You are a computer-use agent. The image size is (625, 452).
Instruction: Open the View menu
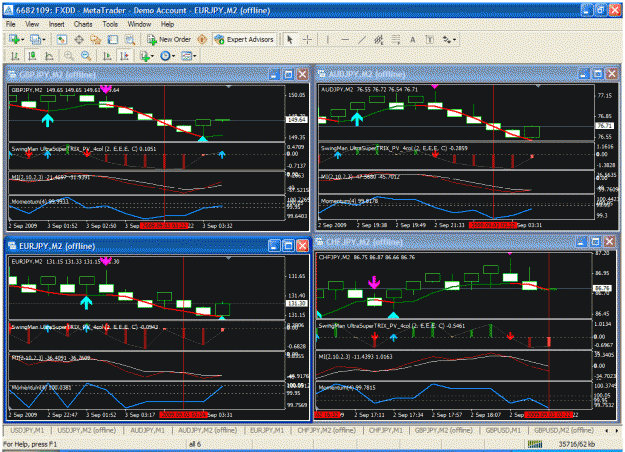coord(32,24)
